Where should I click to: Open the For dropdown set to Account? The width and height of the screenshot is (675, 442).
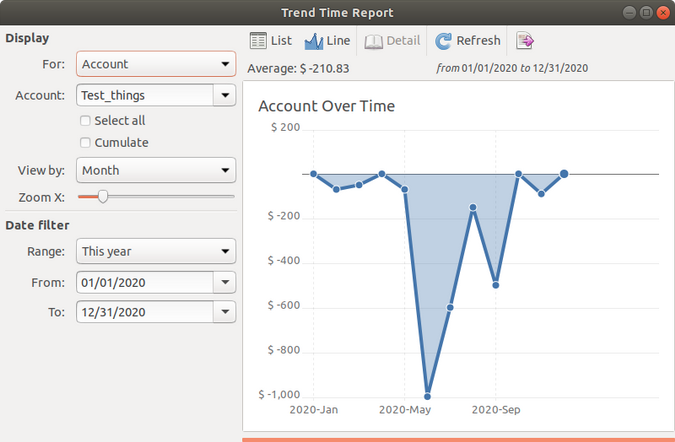click(x=156, y=64)
